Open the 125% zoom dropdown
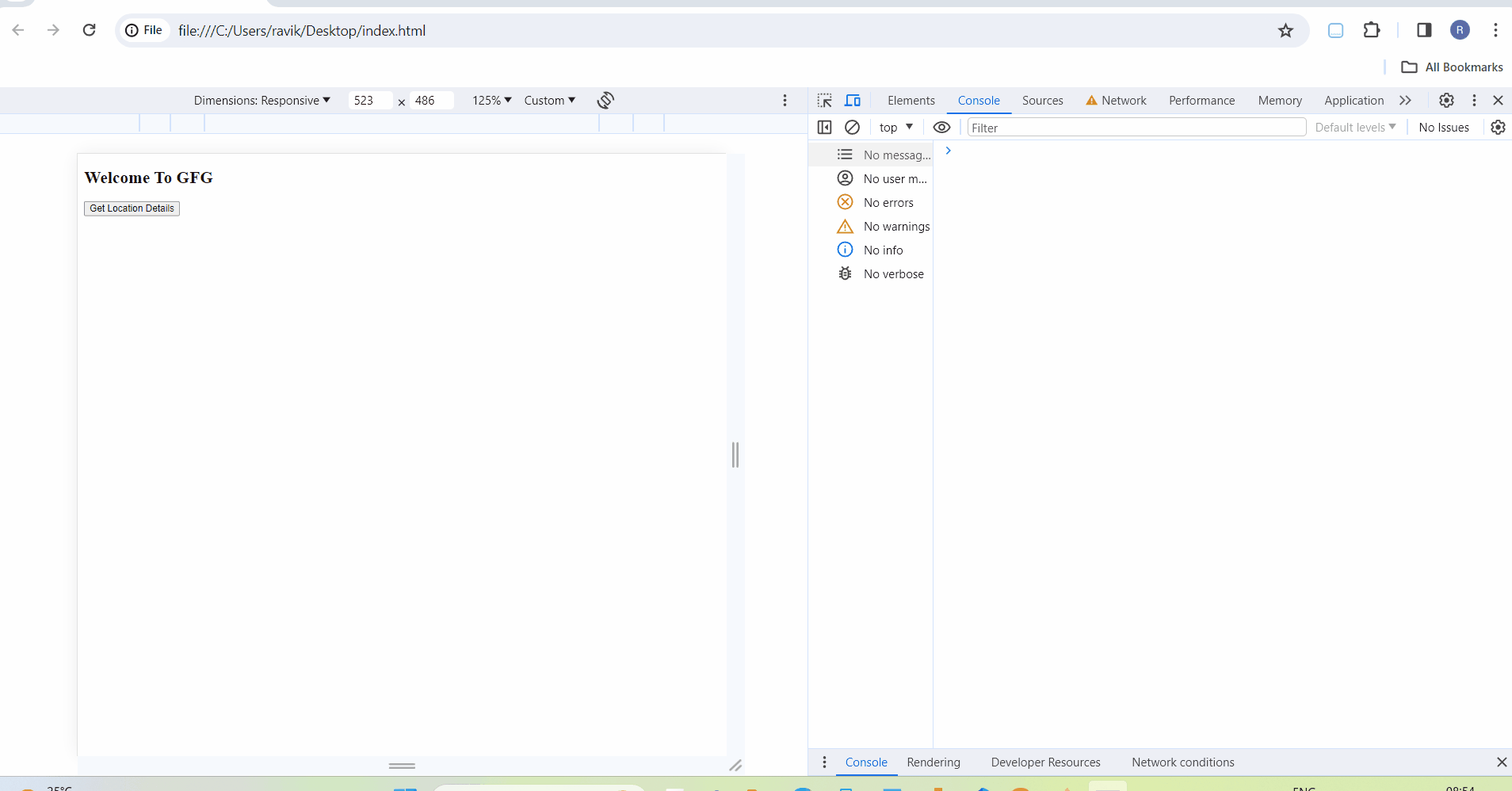The height and width of the screenshot is (791, 1512). click(492, 101)
